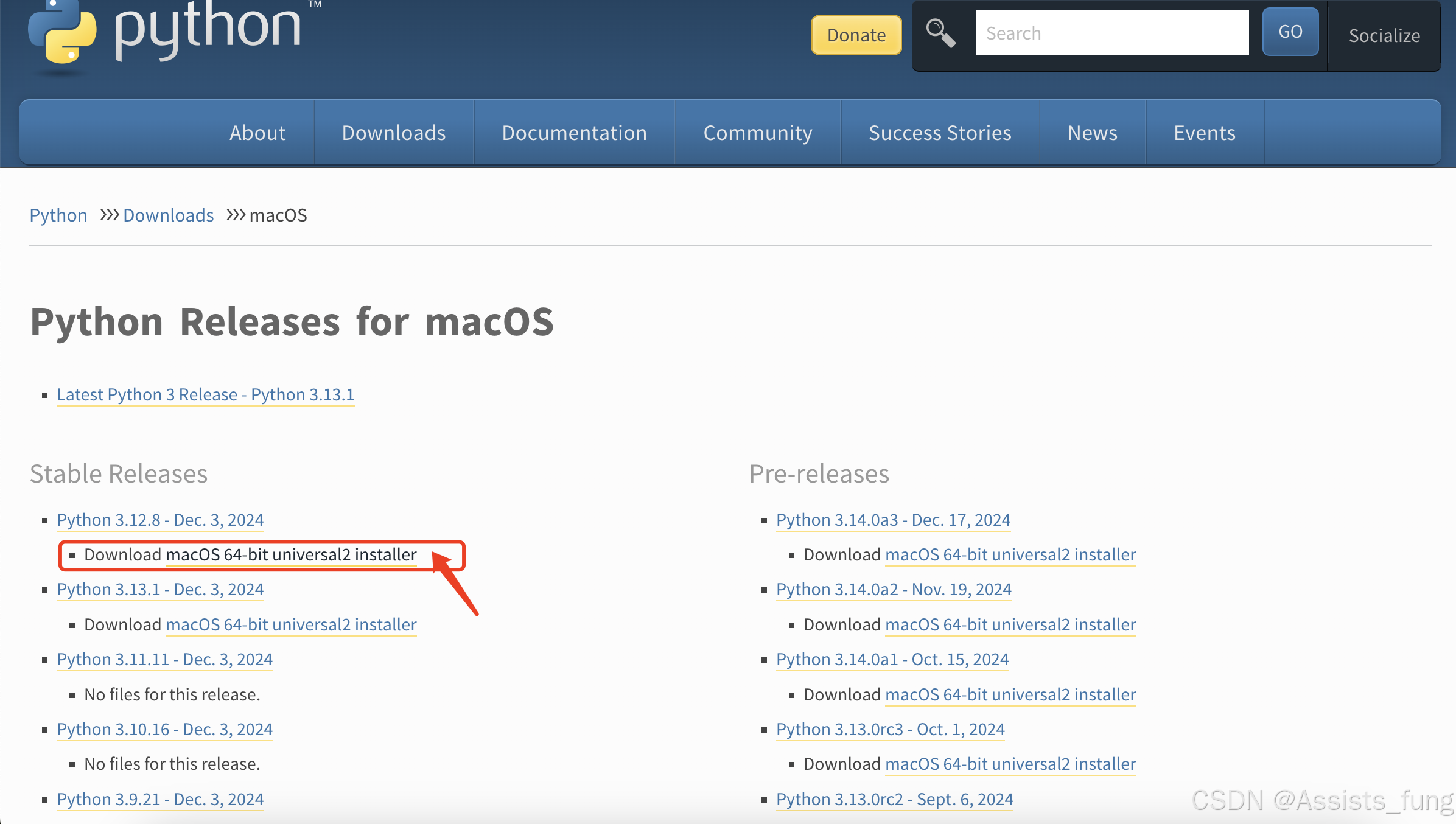
Task: Download the Python 3.12.8 macOS universal2 installer
Action: 291,554
